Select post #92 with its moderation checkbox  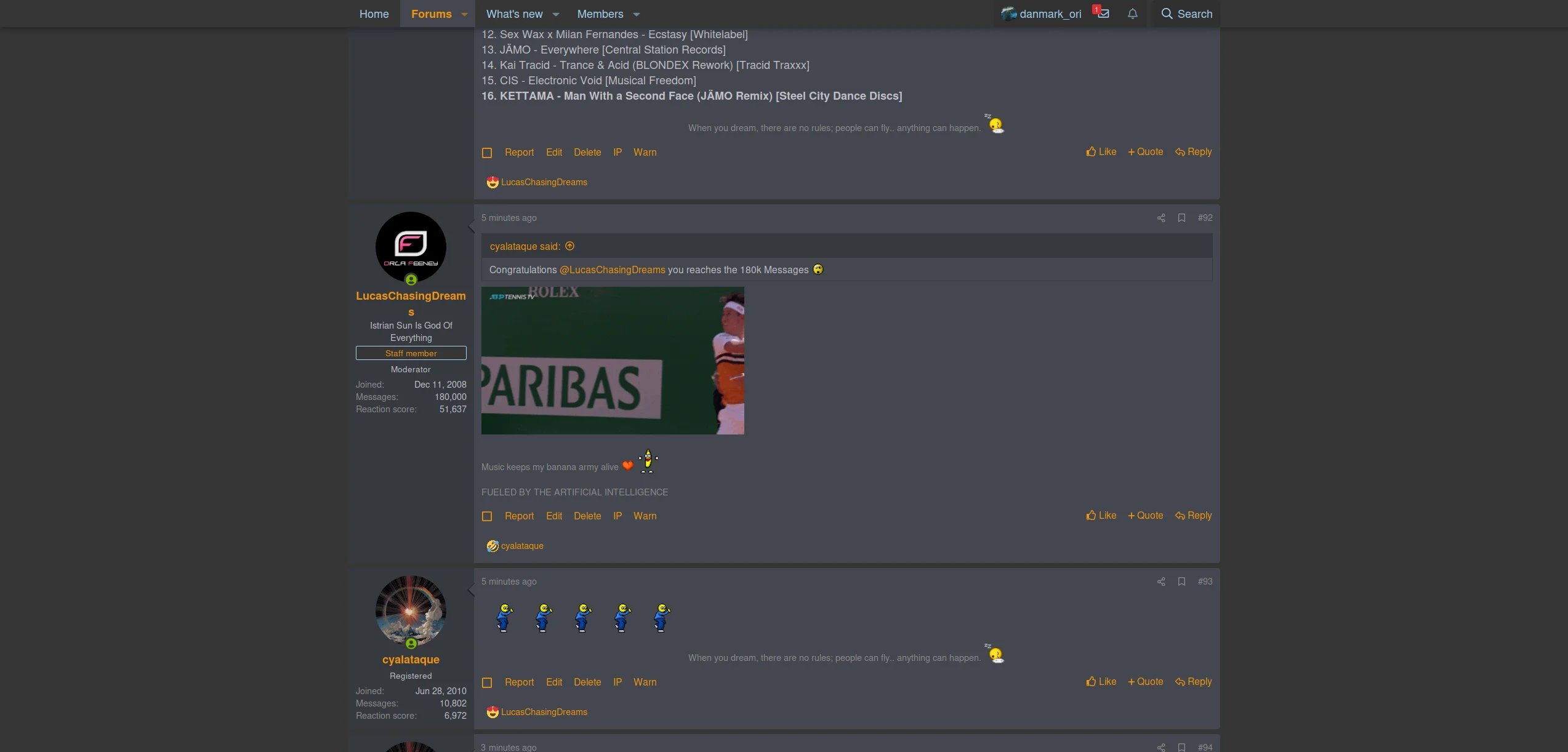487,516
